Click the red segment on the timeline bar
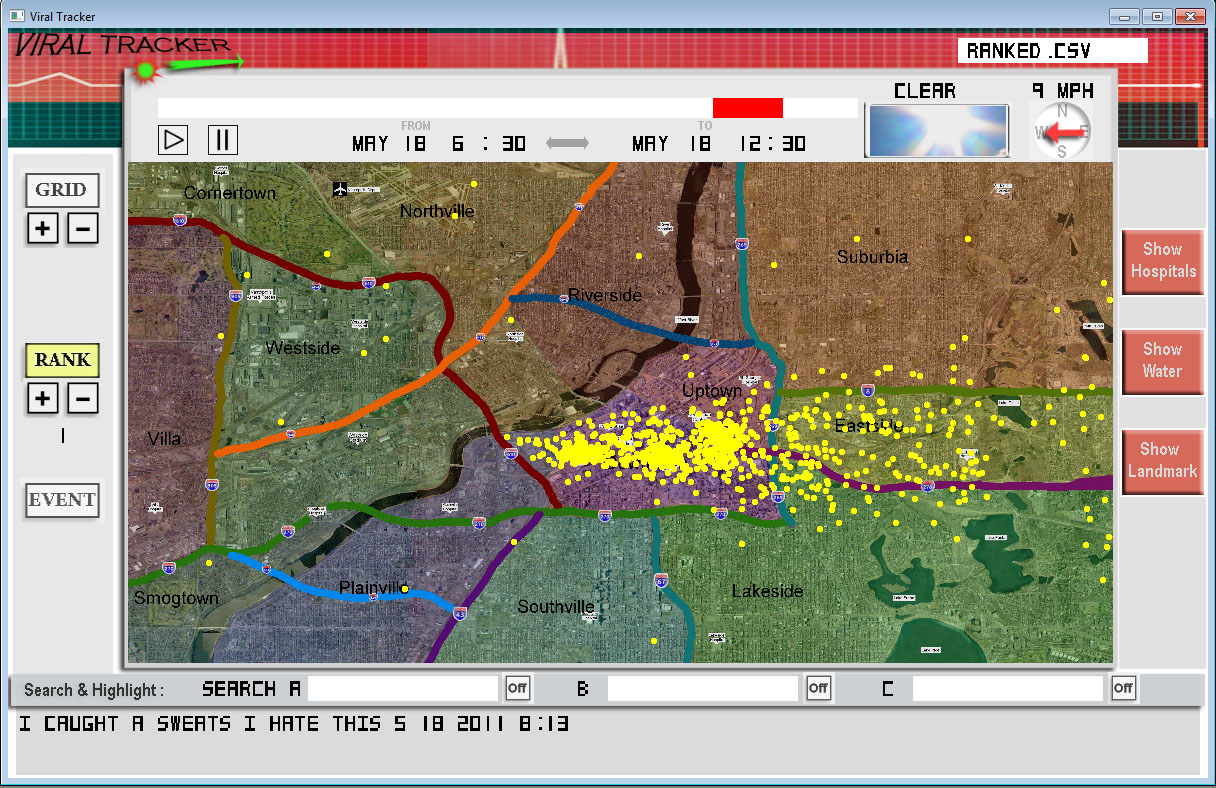This screenshot has width=1216, height=788. (747, 108)
